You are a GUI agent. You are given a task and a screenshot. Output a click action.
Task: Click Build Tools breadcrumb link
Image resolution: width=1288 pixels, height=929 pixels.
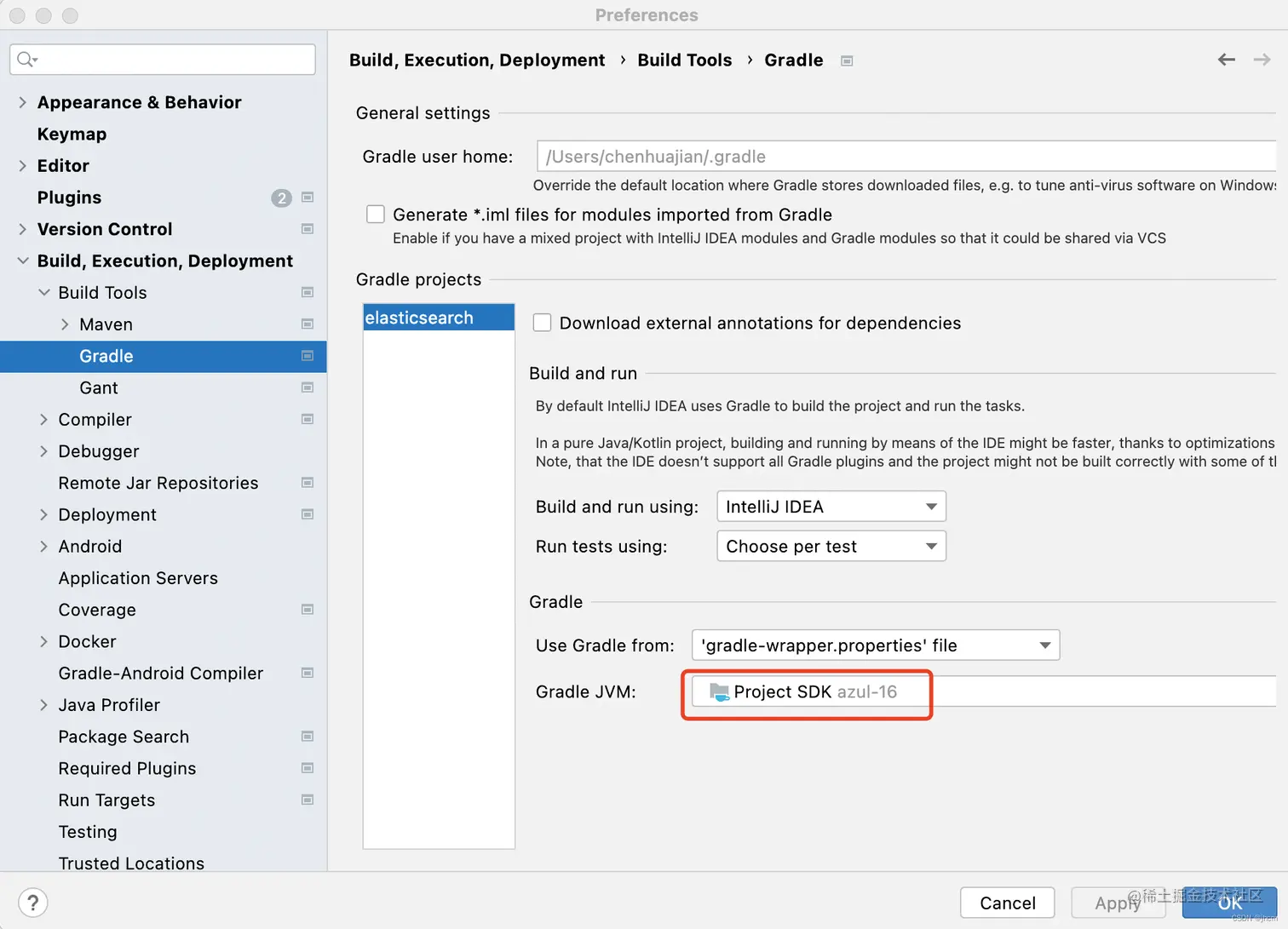685,60
